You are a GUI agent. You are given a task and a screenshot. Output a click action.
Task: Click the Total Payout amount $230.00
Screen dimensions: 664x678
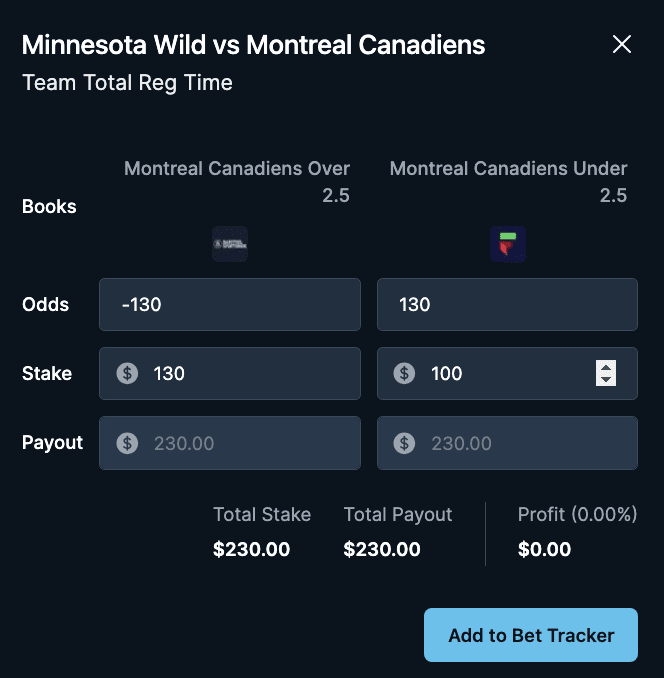click(382, 549)
